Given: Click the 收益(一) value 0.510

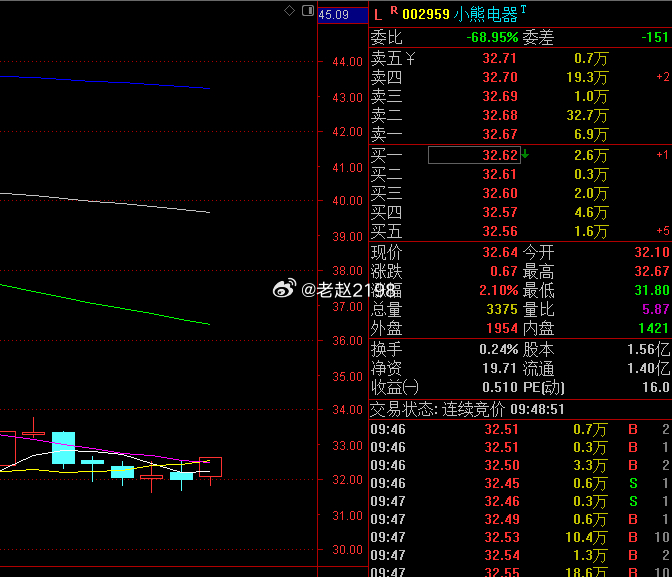Looking at the screenshot, I should (500, 387).
